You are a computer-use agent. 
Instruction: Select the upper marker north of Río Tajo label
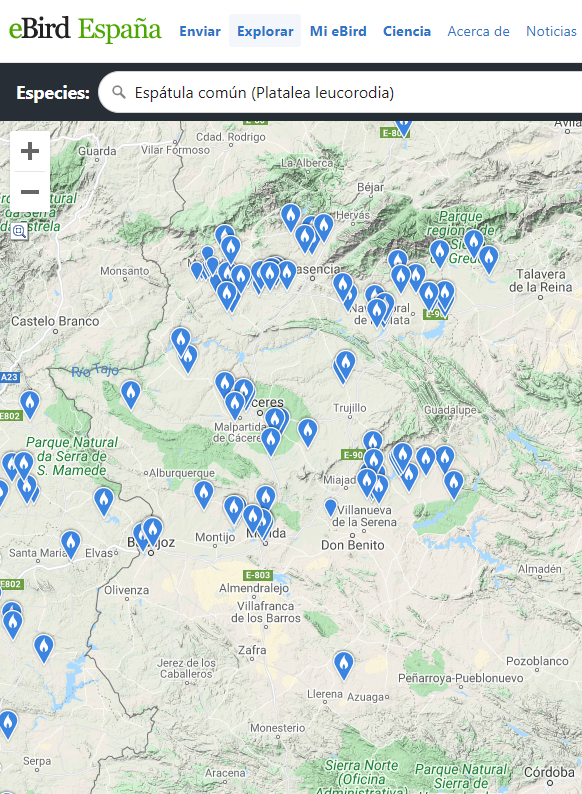[181, 341]
